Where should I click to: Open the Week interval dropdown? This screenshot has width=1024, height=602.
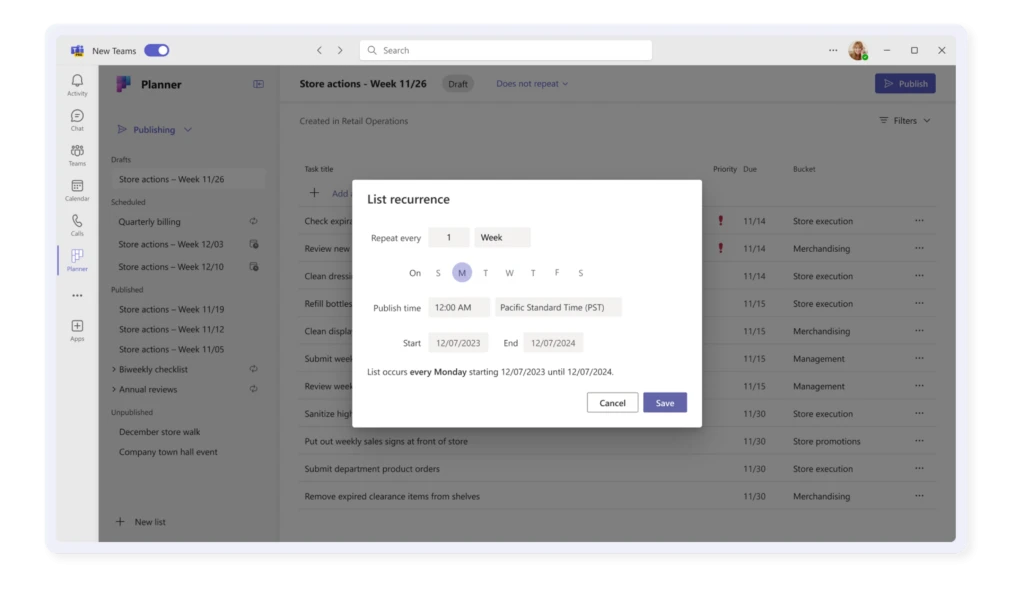[502, 237]
